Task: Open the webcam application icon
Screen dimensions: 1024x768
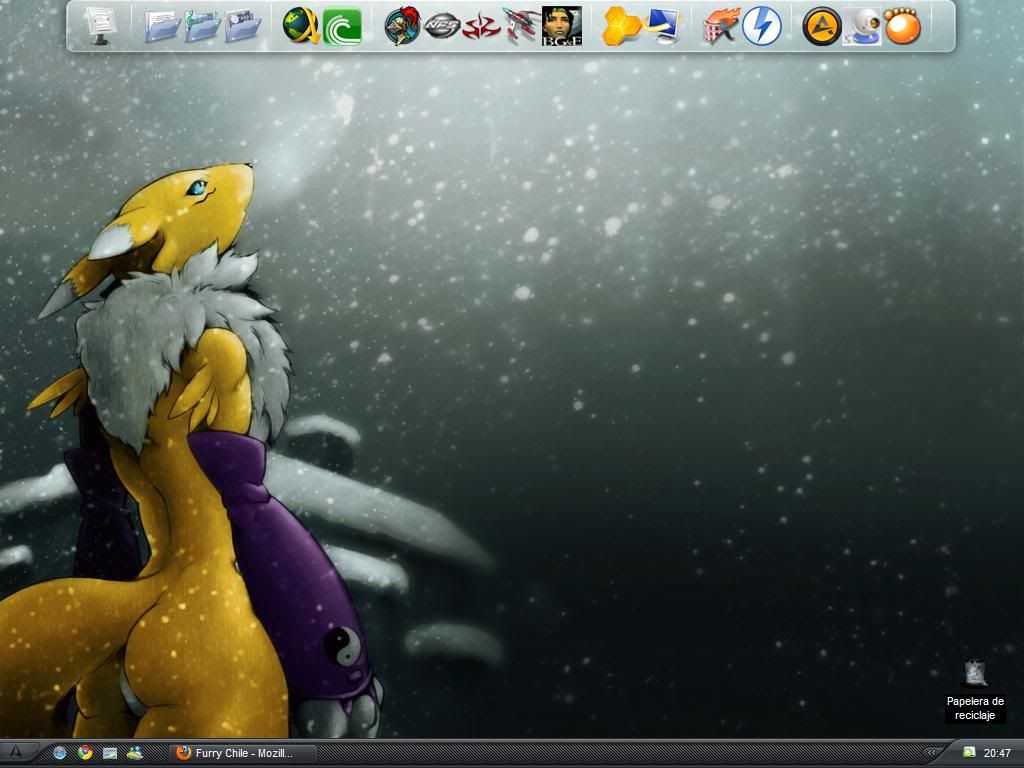Action: [862, 26]
